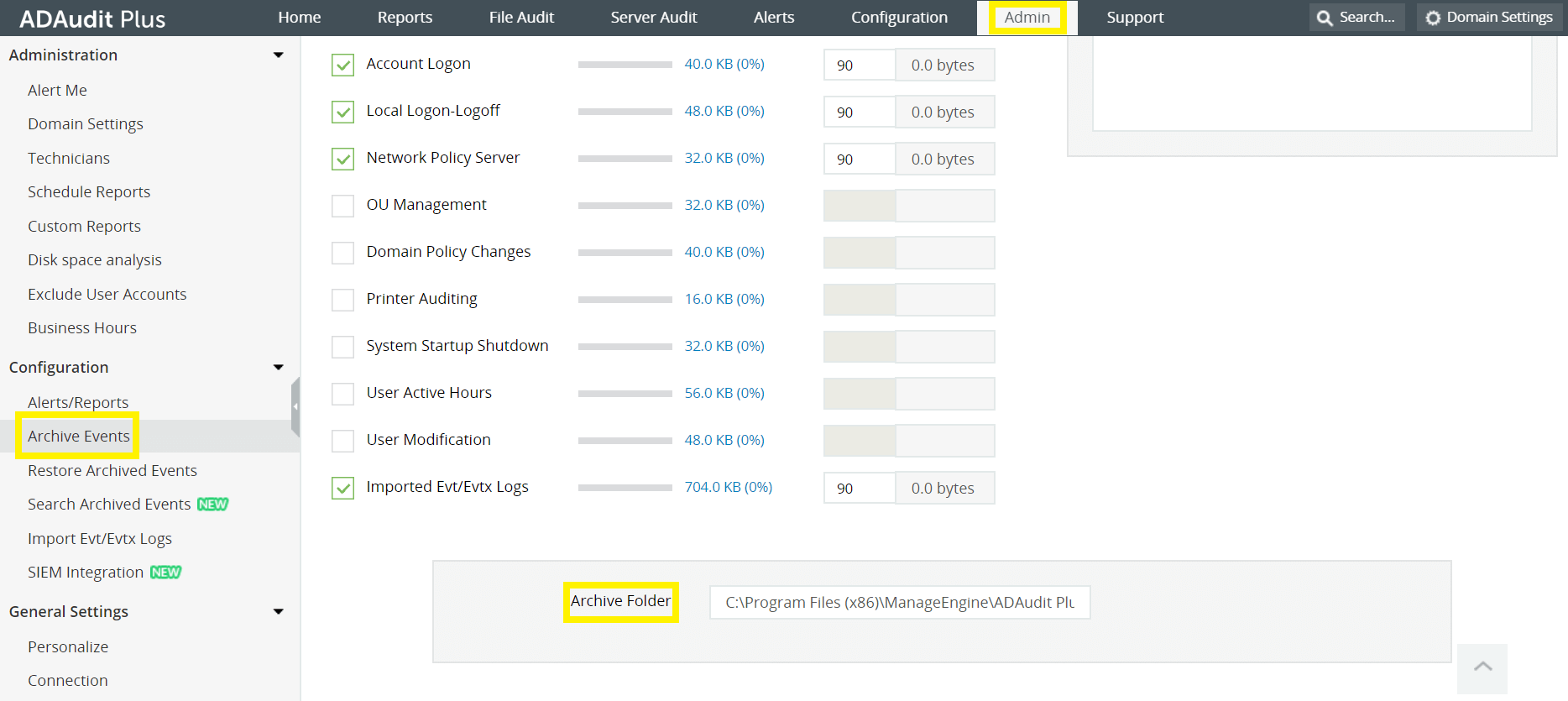Open Restore Archived Events page
This screenshot has height=701, width=1568.
click(x=112, y=471)
